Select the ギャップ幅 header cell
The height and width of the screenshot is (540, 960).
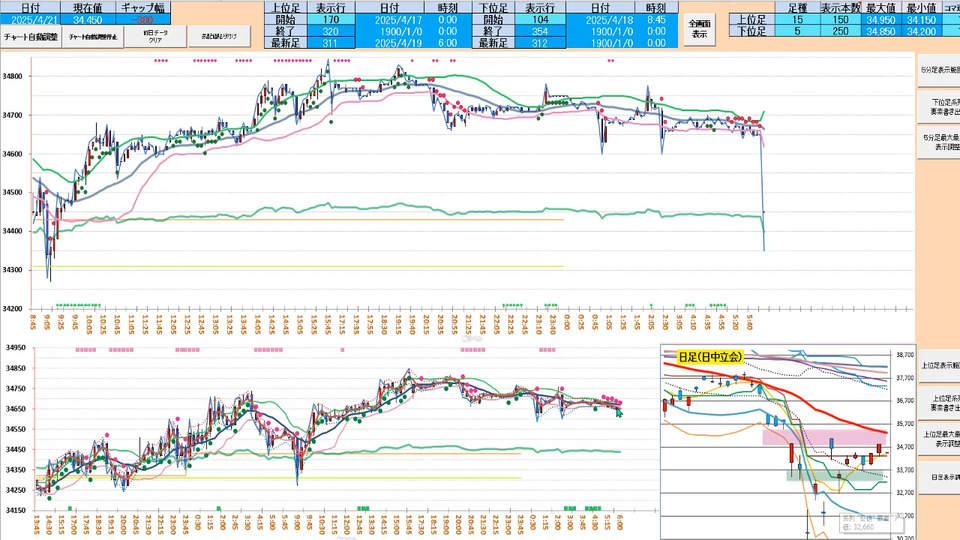(143, 8)
